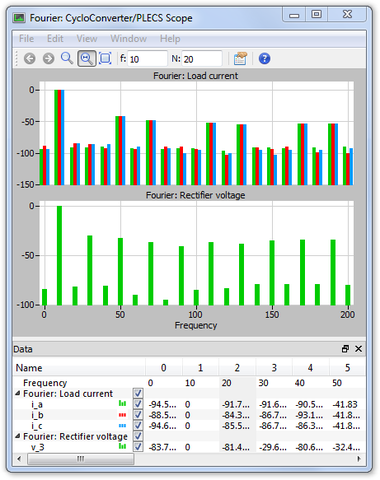
Task: Uncheck the i_a signal checkbox
Action: point(138,404)
